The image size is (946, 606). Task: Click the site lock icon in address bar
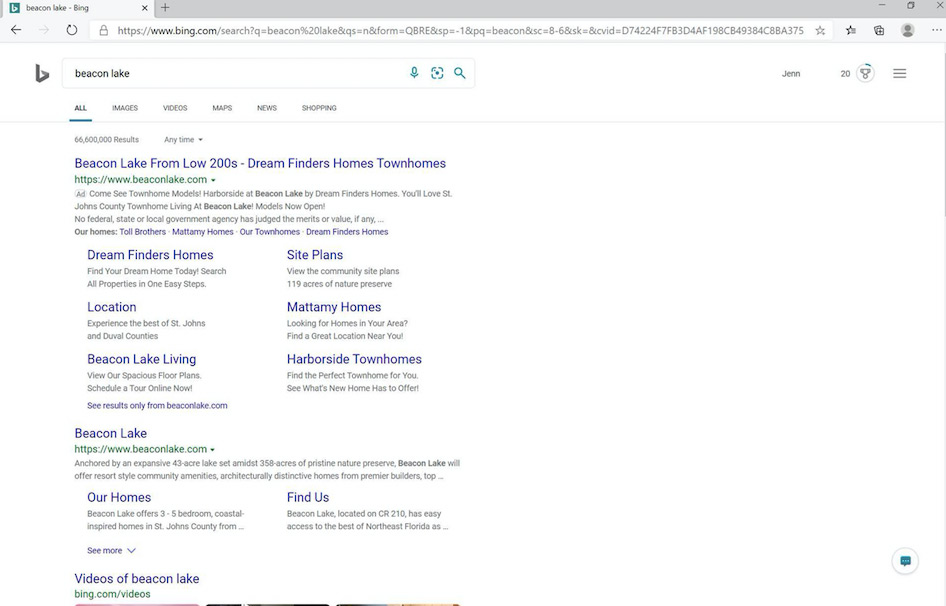point(104,30)
